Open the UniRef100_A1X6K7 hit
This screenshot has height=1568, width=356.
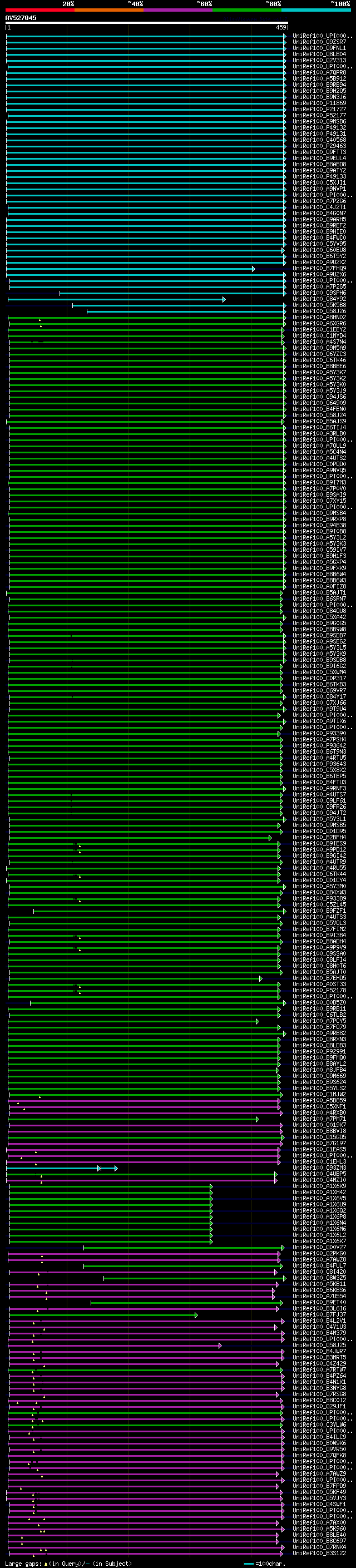point(319,1241)
